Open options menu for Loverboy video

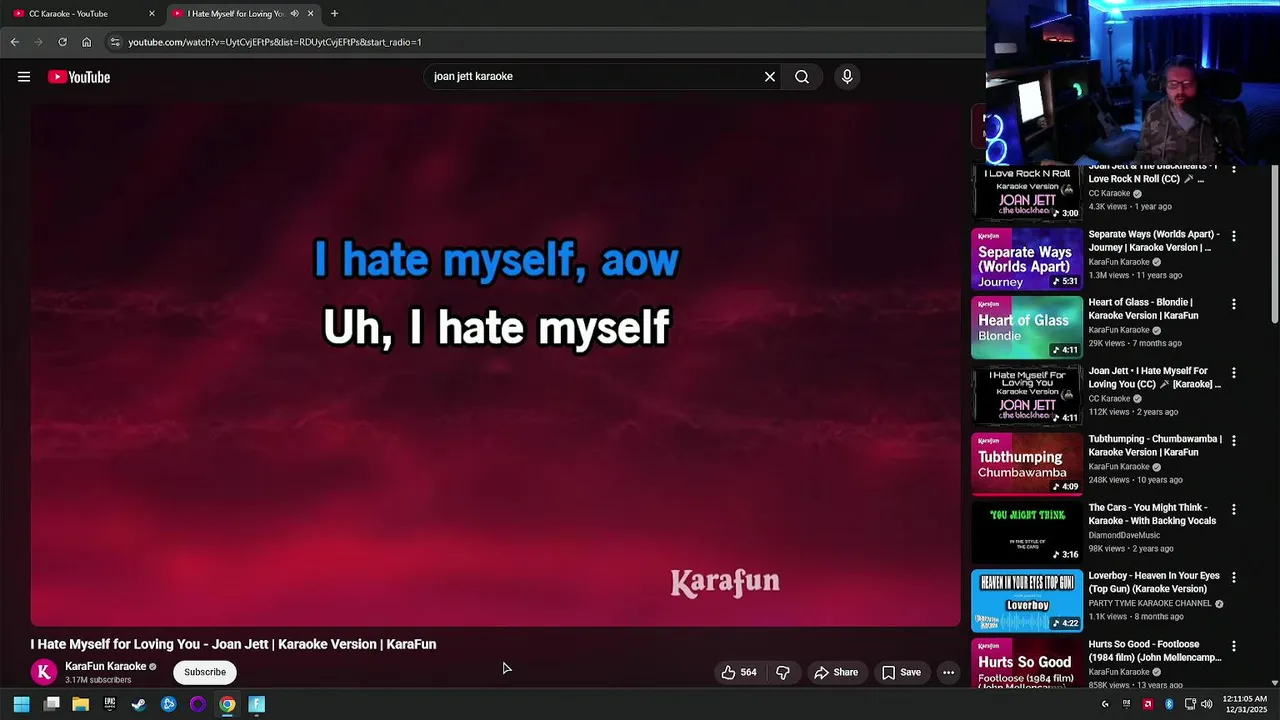[1234, 577]
